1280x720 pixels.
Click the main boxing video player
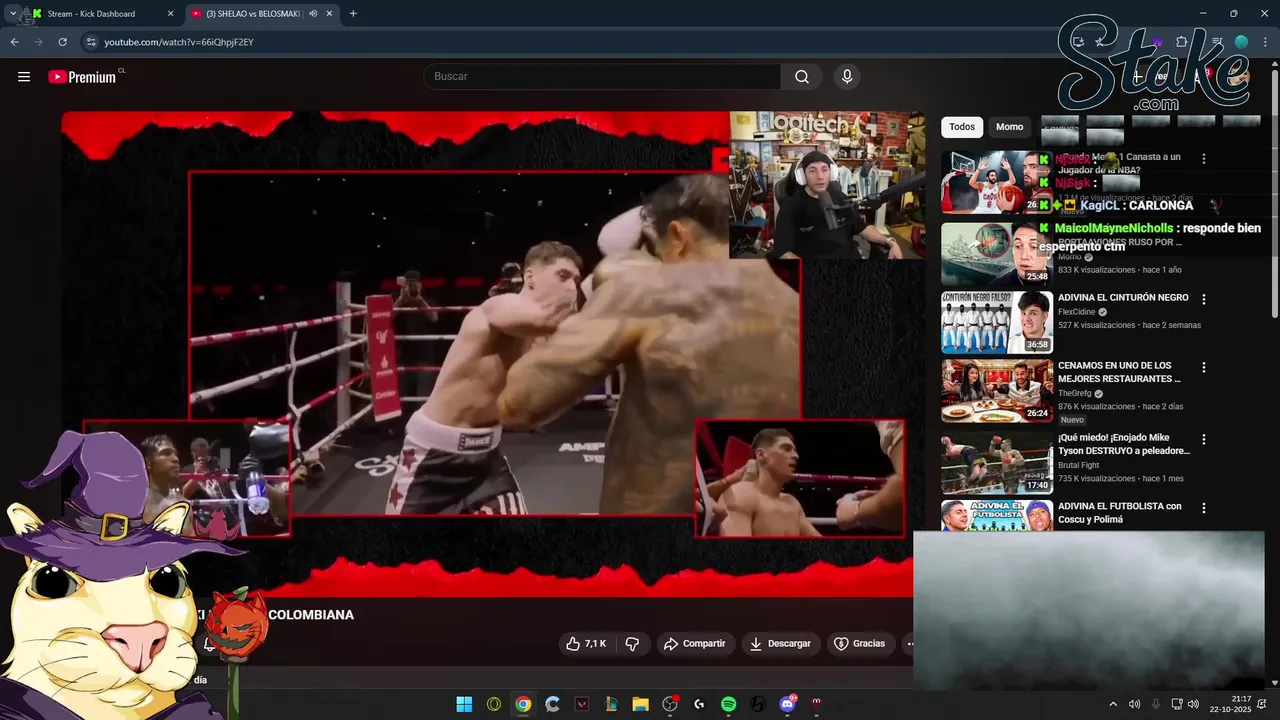[493, 353]
